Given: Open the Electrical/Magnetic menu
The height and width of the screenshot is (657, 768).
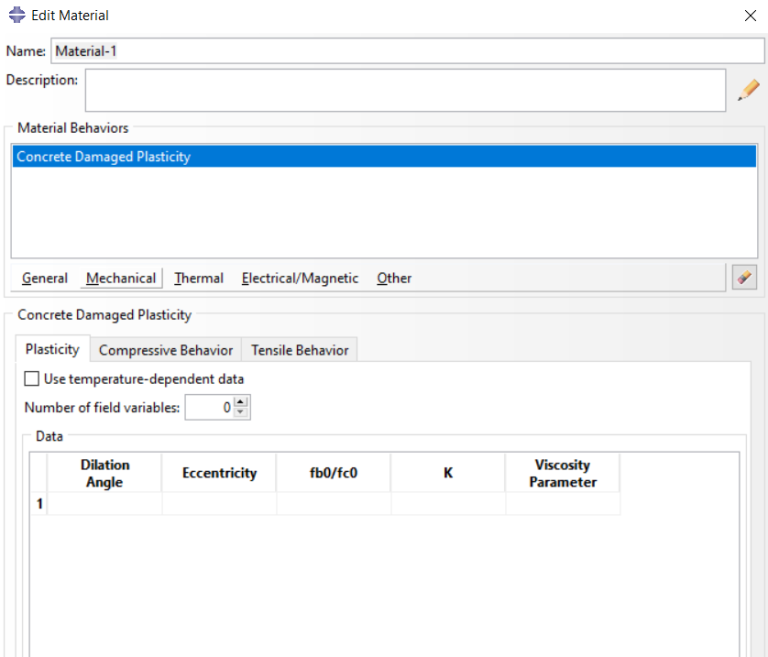Looking at the screenshot, I should 300,278.
